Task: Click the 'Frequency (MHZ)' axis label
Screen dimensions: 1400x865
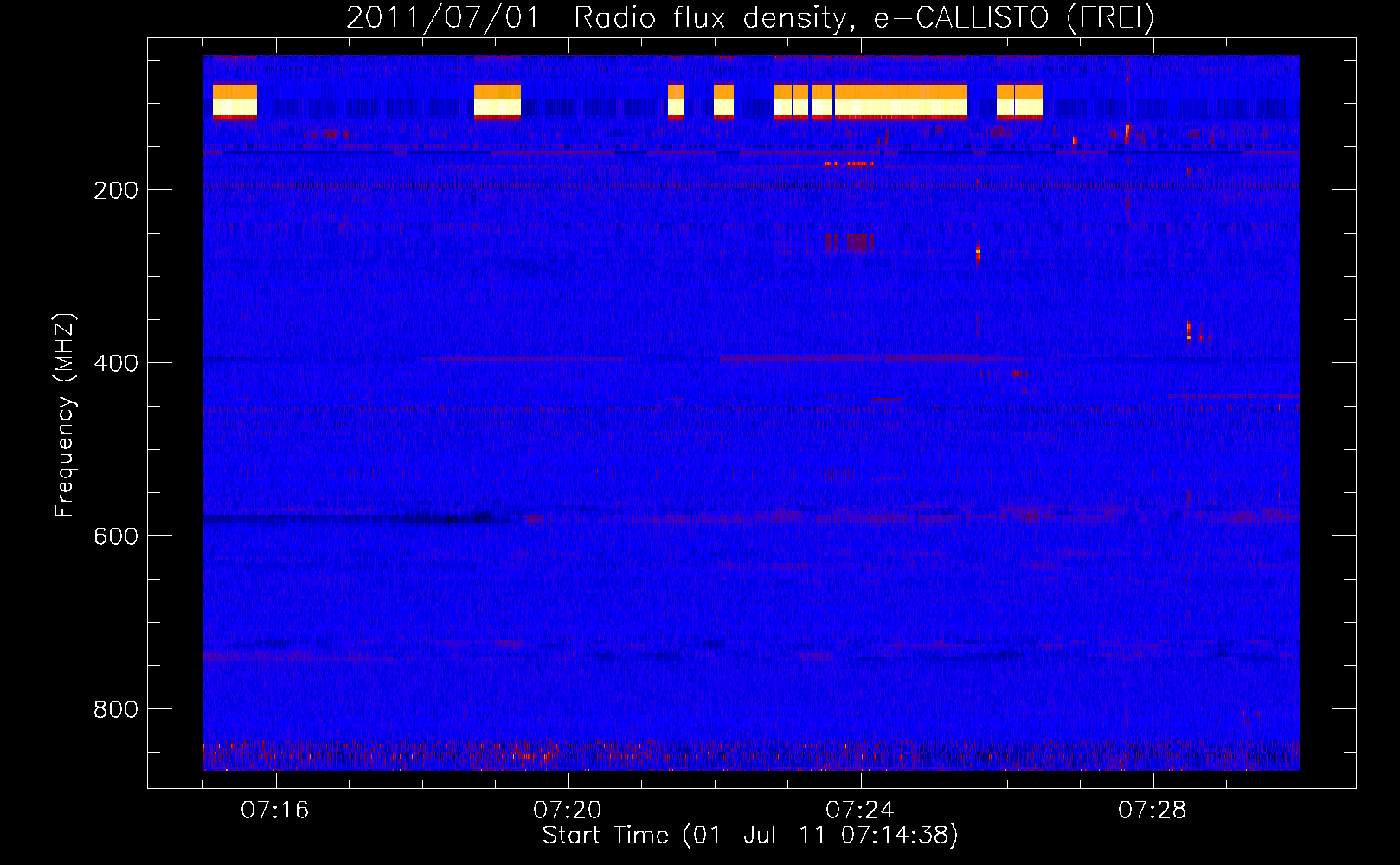Action: point(64,414)
